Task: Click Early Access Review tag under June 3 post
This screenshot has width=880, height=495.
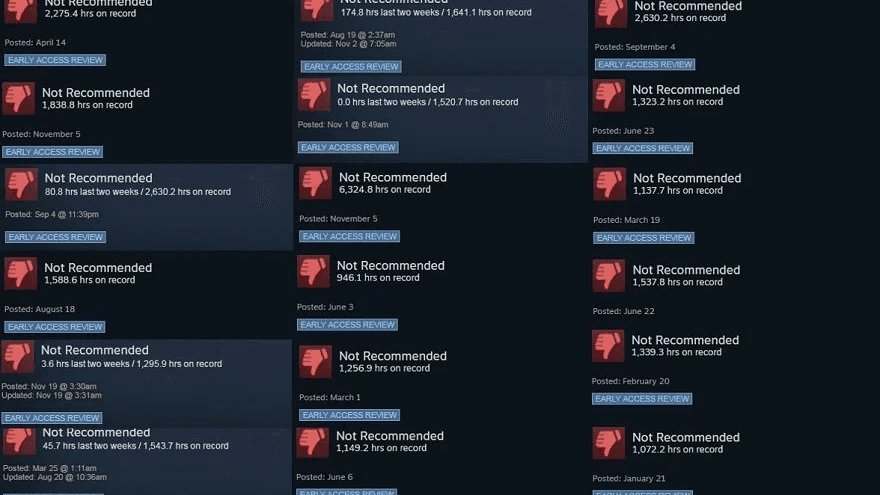Action: pos(347,324)
